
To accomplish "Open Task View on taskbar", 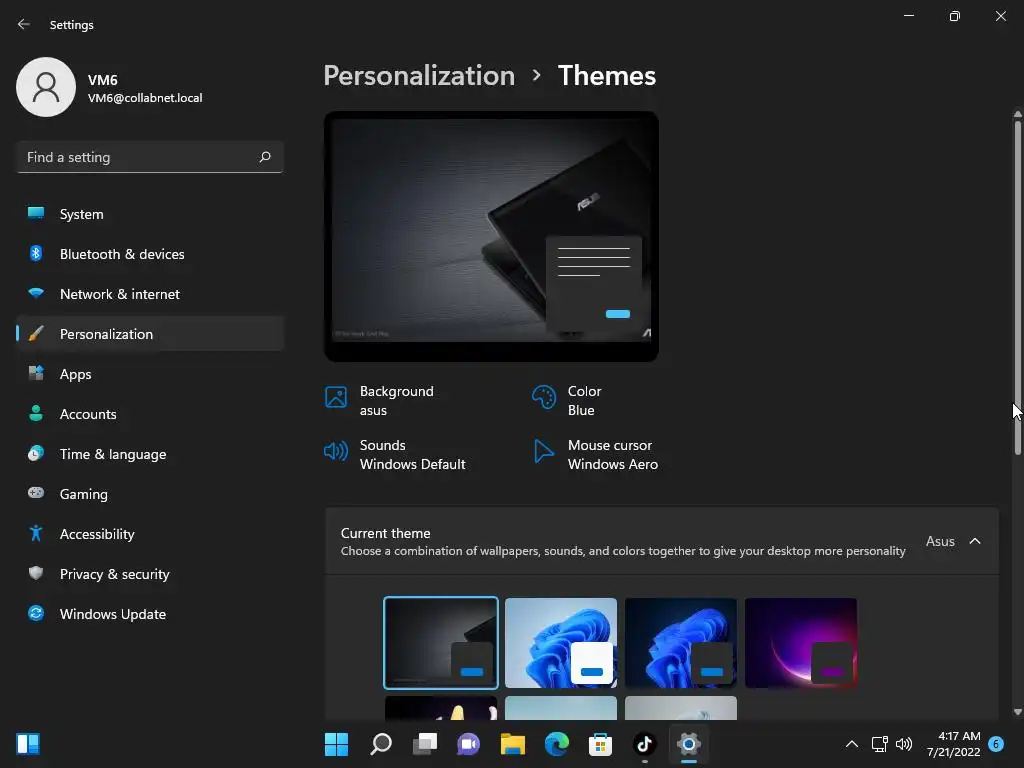I will (424, 744).
